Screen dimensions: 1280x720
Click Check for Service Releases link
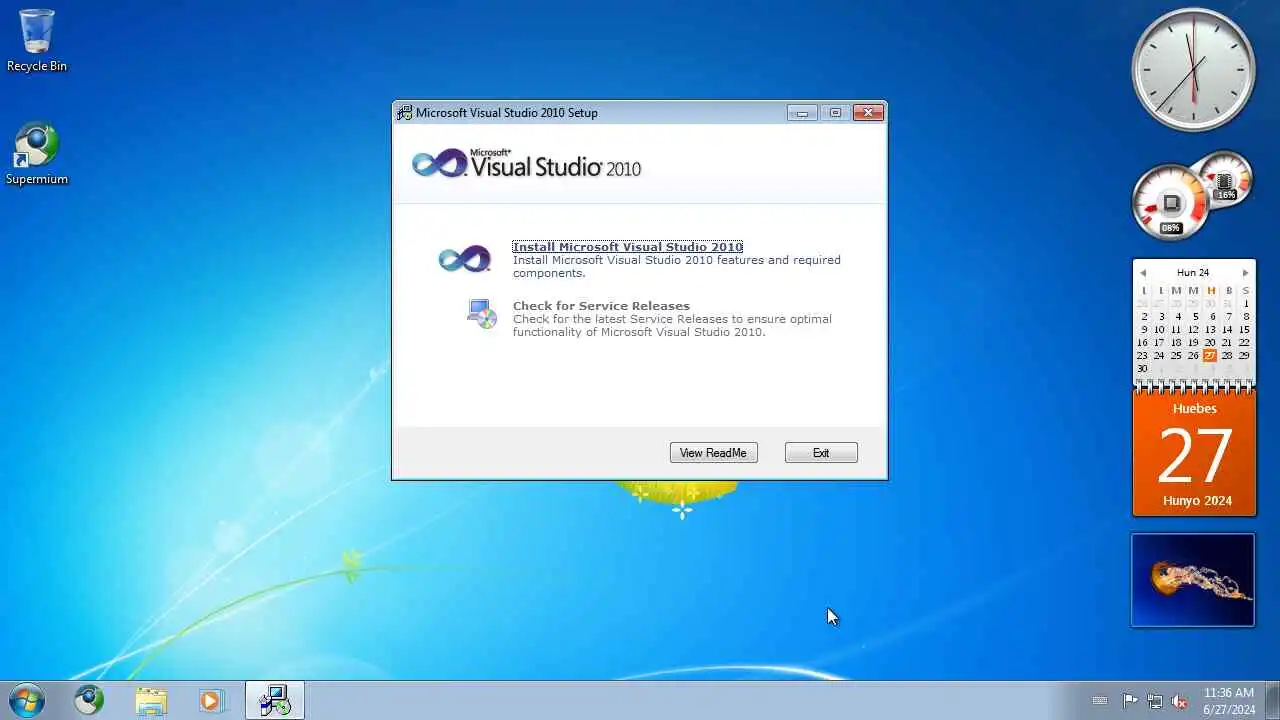[601, 306]
